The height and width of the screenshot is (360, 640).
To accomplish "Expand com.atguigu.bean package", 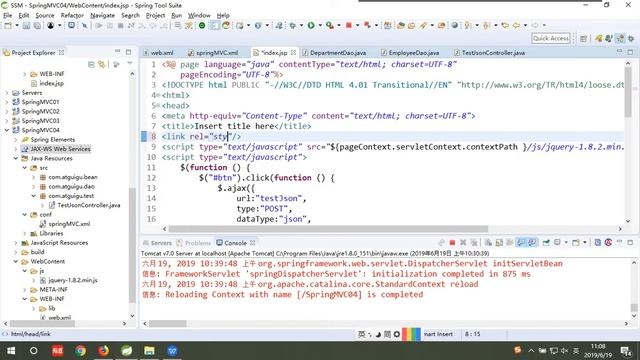I will [33, 177].
